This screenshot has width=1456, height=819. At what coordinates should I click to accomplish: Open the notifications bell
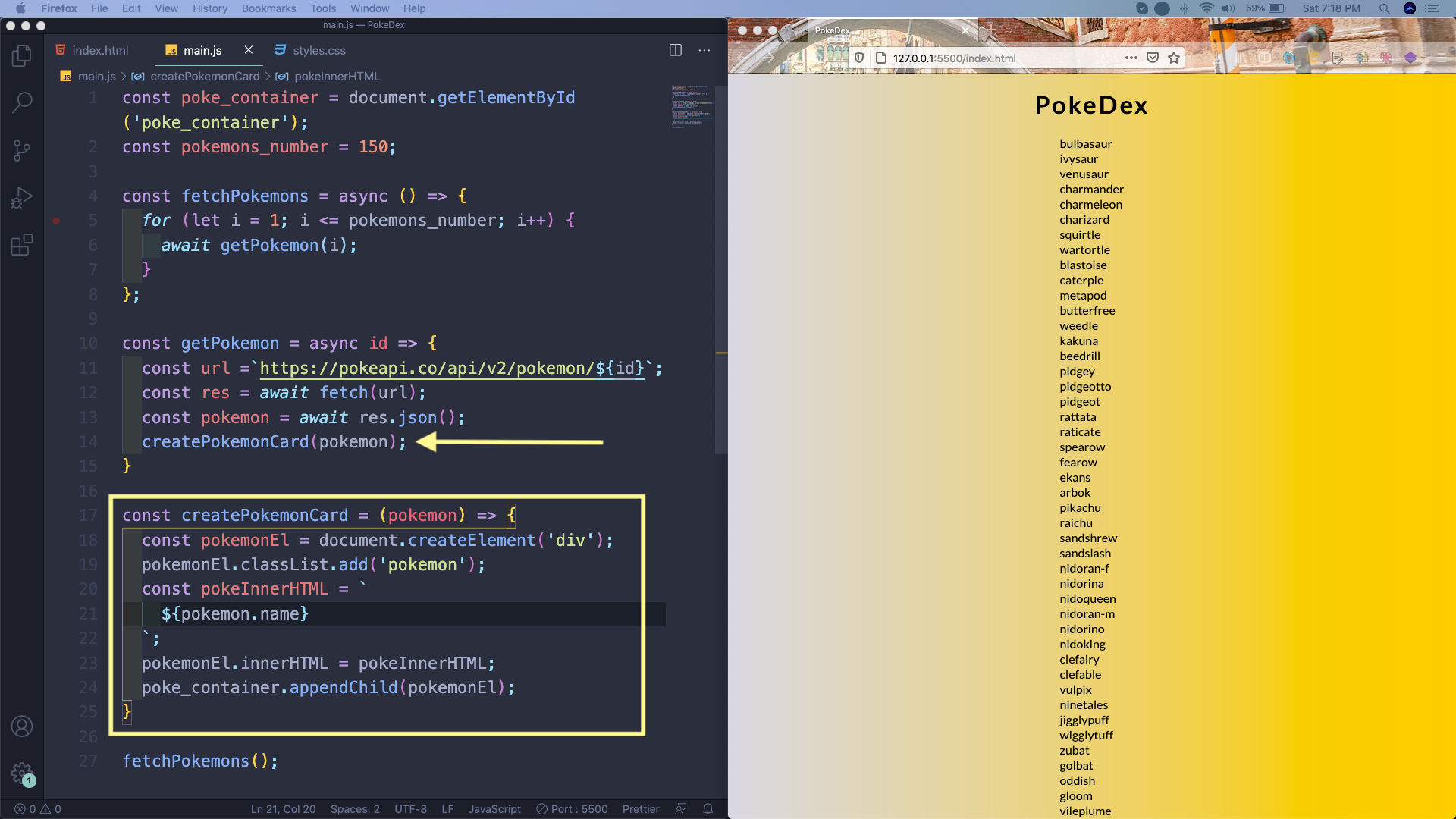point(708,809)
